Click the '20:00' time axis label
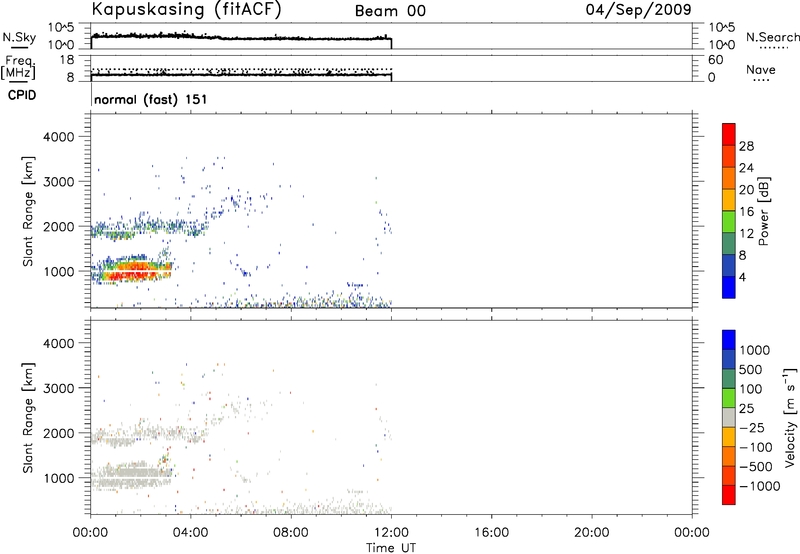Screen dimensions: 800x554 click(x=592, y=533)
